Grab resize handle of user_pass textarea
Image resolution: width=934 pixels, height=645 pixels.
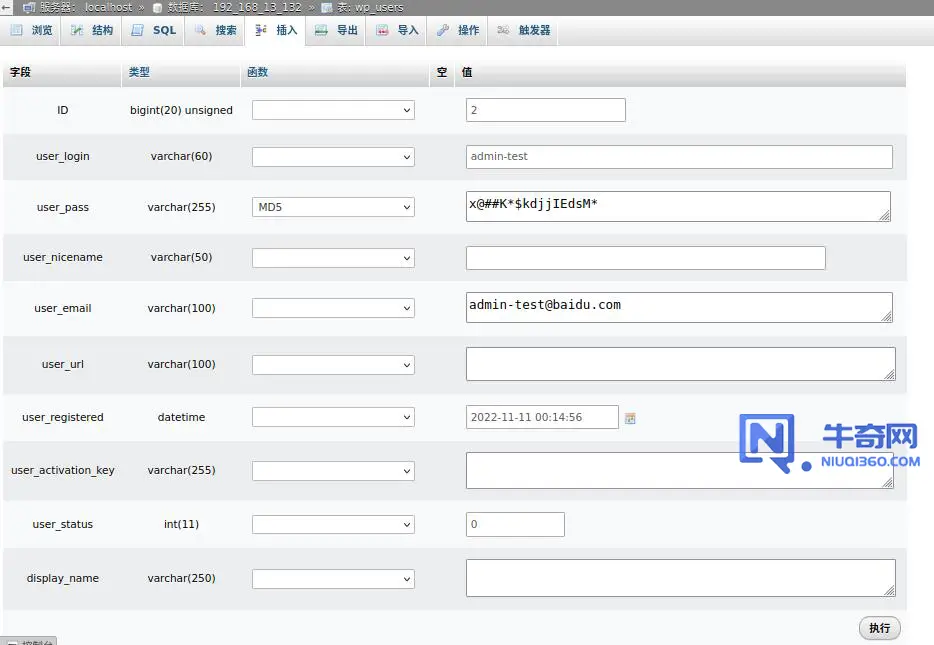point(885,216)
